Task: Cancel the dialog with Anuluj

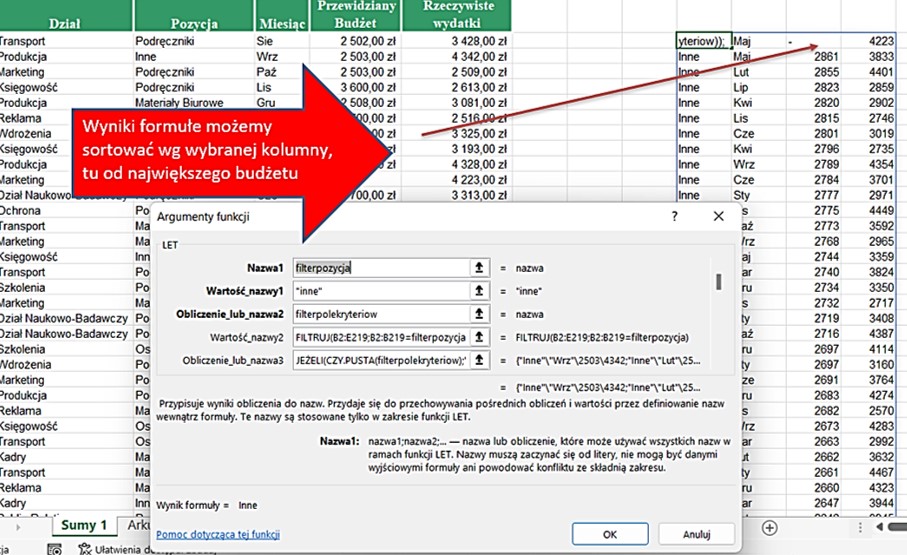Action: coord(696,534)
